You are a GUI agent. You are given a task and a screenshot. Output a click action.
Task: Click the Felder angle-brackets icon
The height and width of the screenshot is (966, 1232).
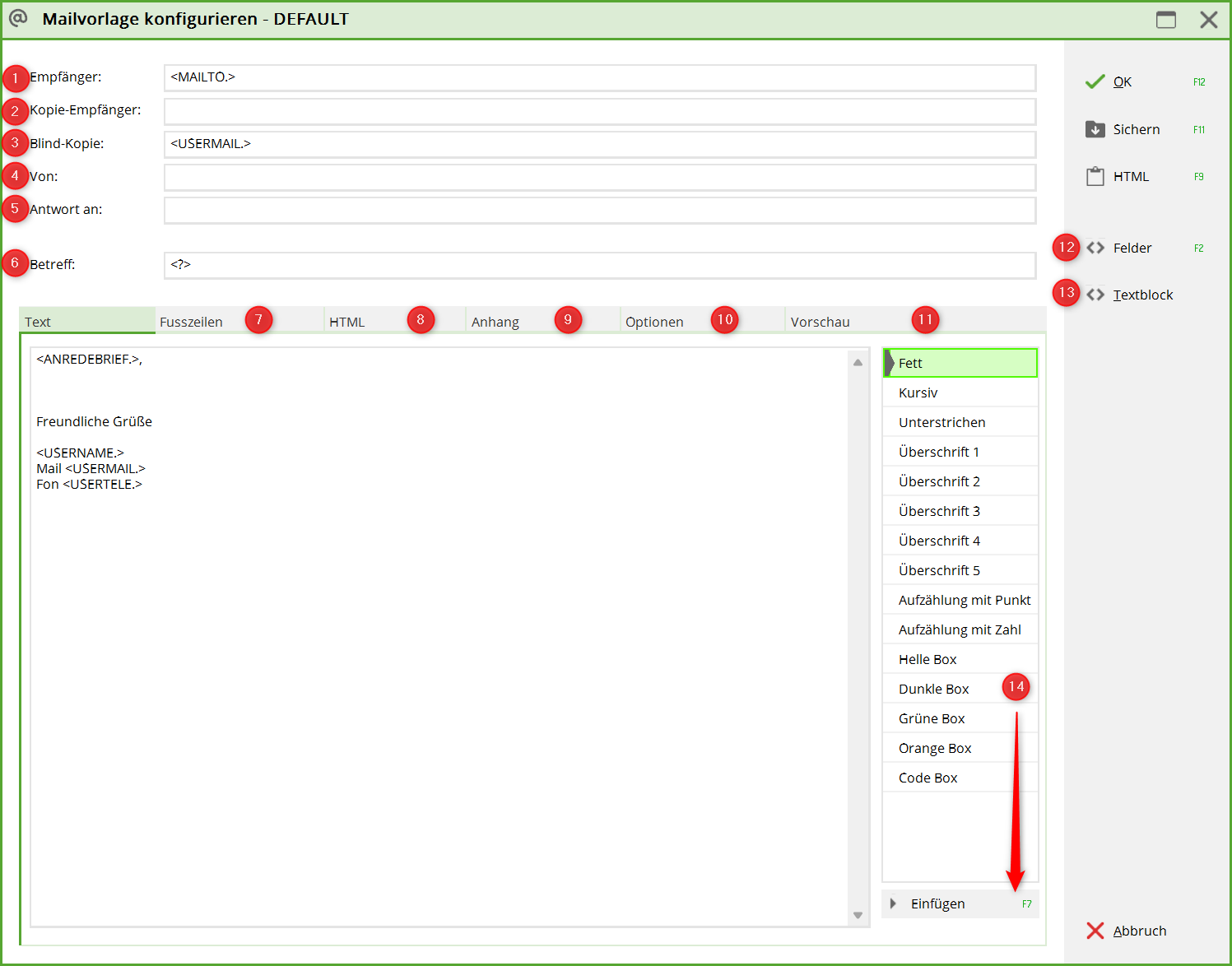[x=1095, y=248]
